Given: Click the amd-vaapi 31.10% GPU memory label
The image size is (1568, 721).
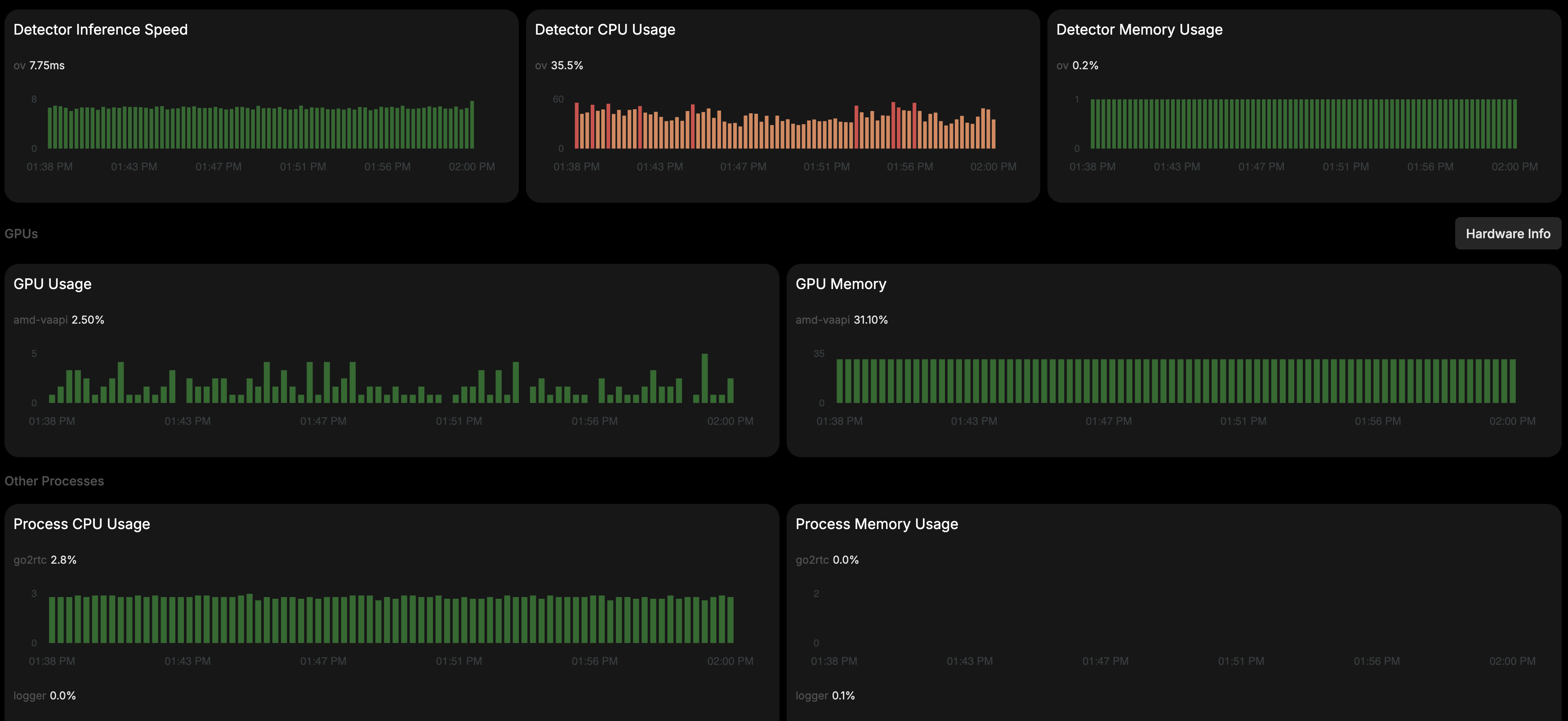Looking at the screenshot, I should [x=841, y=320].
